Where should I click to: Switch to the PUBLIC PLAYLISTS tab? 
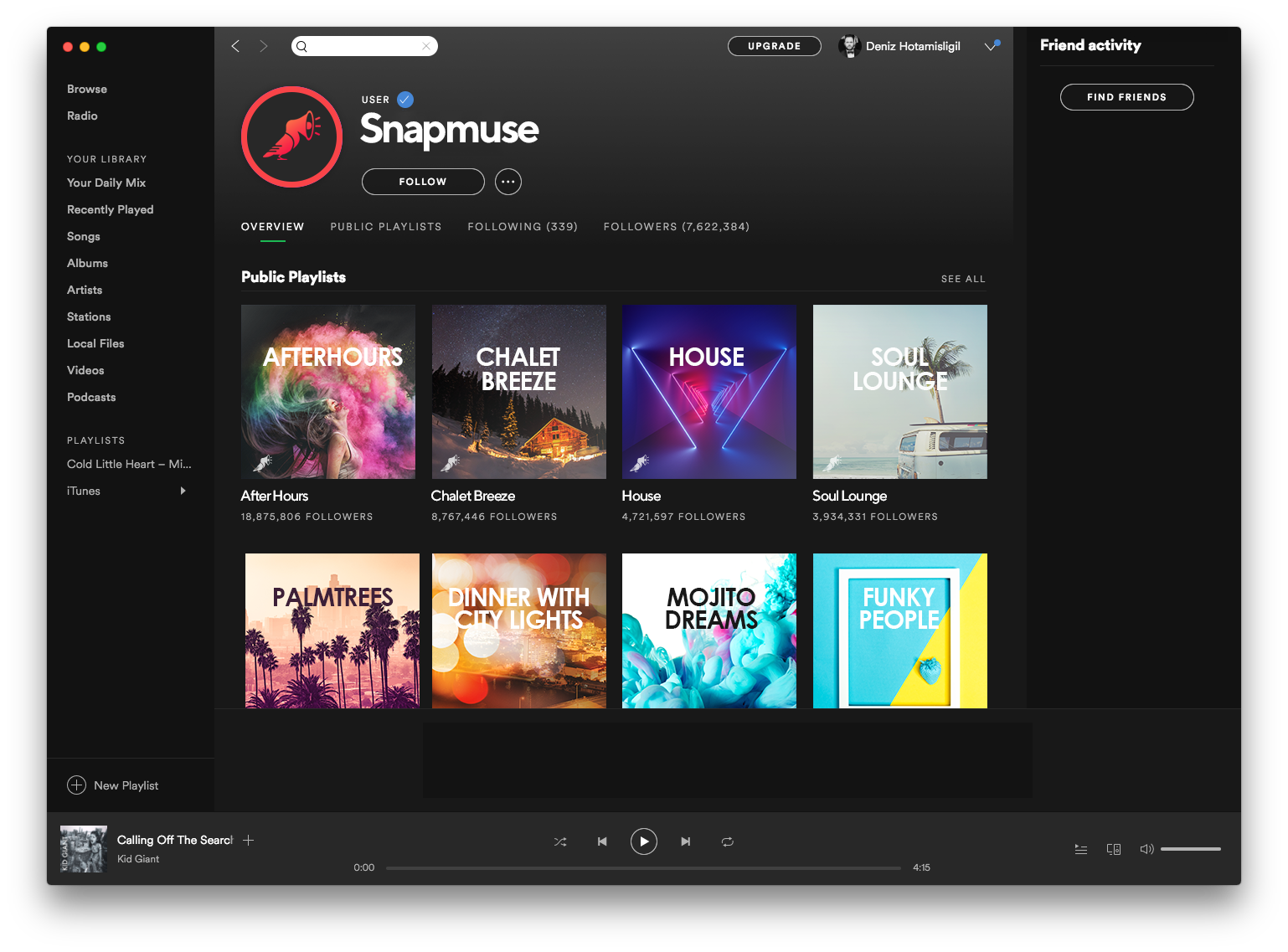pos(386,227)
